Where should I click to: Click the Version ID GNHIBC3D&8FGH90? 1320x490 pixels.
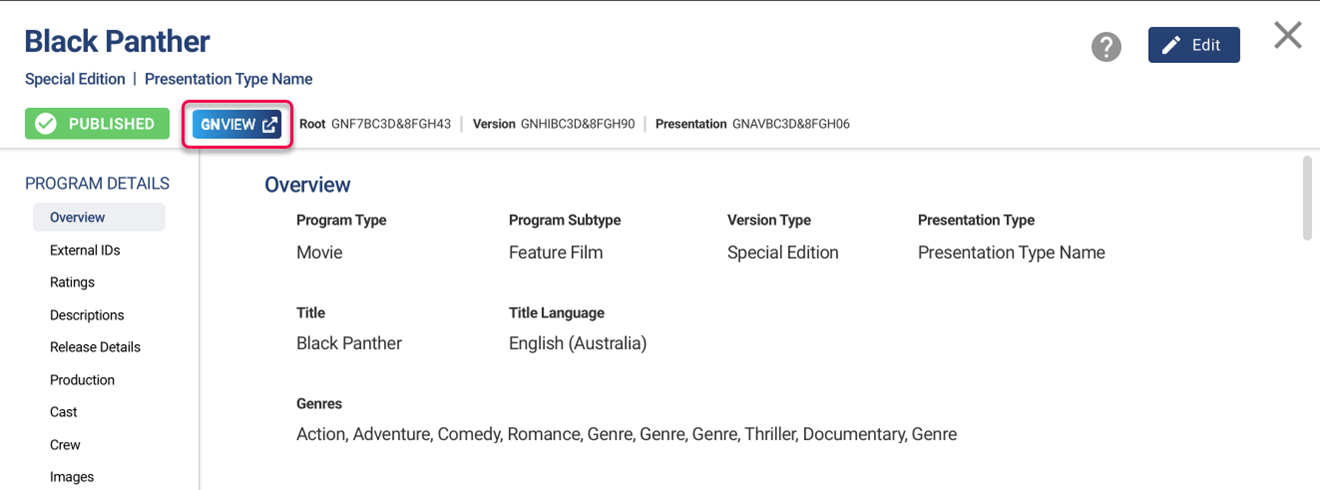point(578,124)
